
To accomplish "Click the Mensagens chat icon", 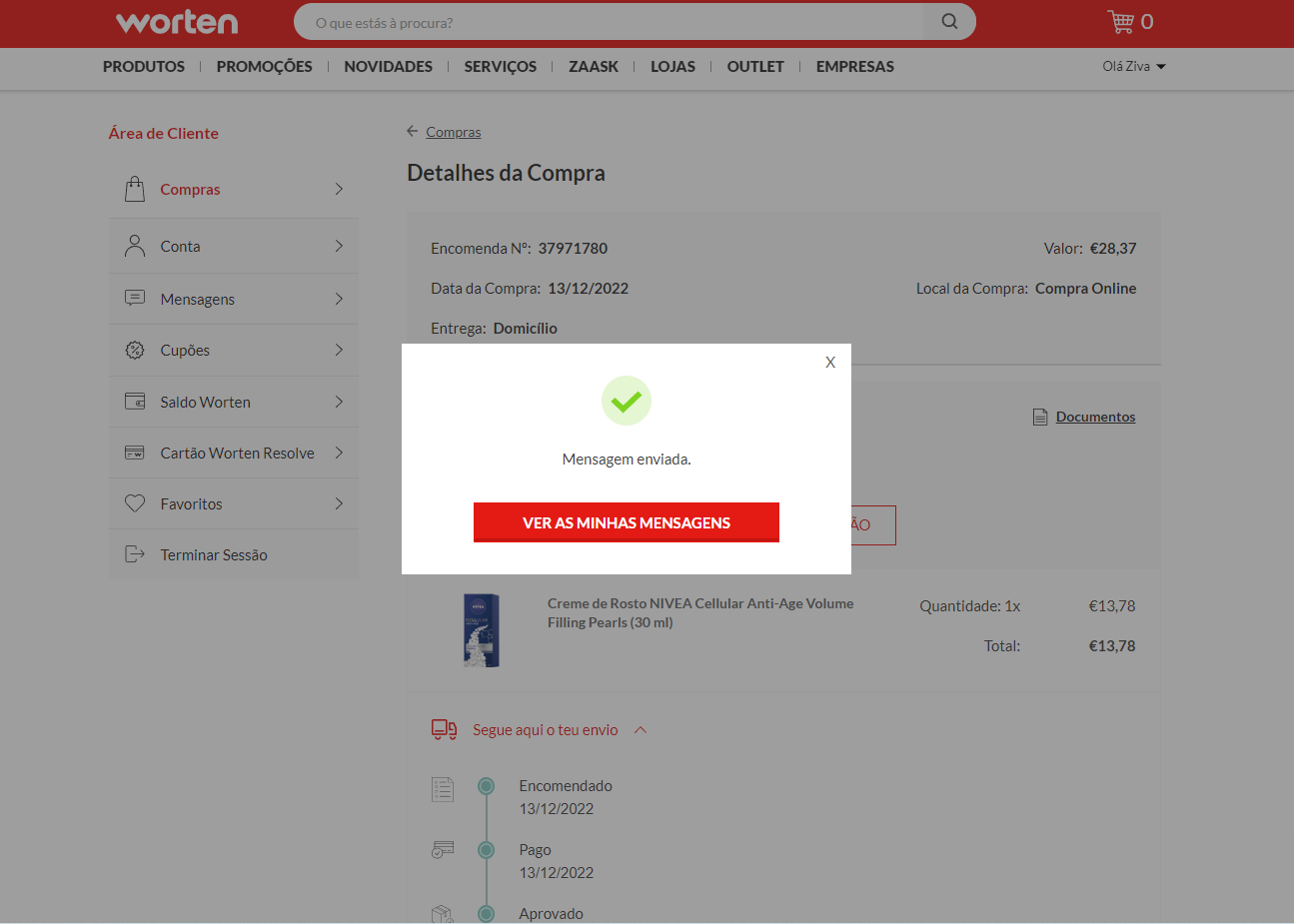I will click(135, 298).
